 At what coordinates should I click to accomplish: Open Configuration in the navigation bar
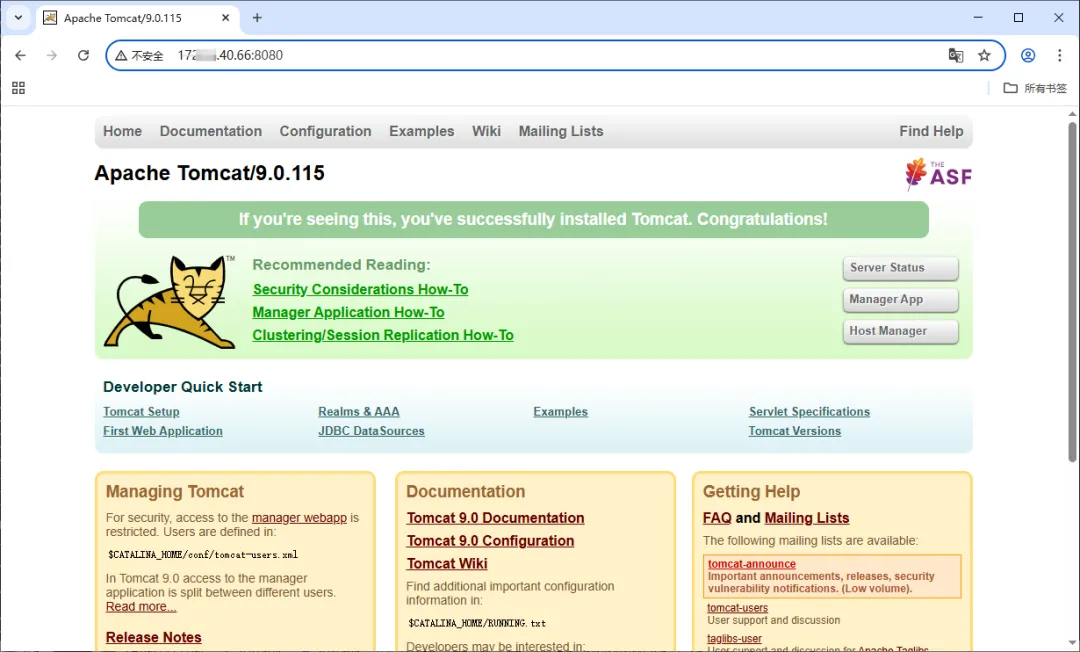coord(325,131)
